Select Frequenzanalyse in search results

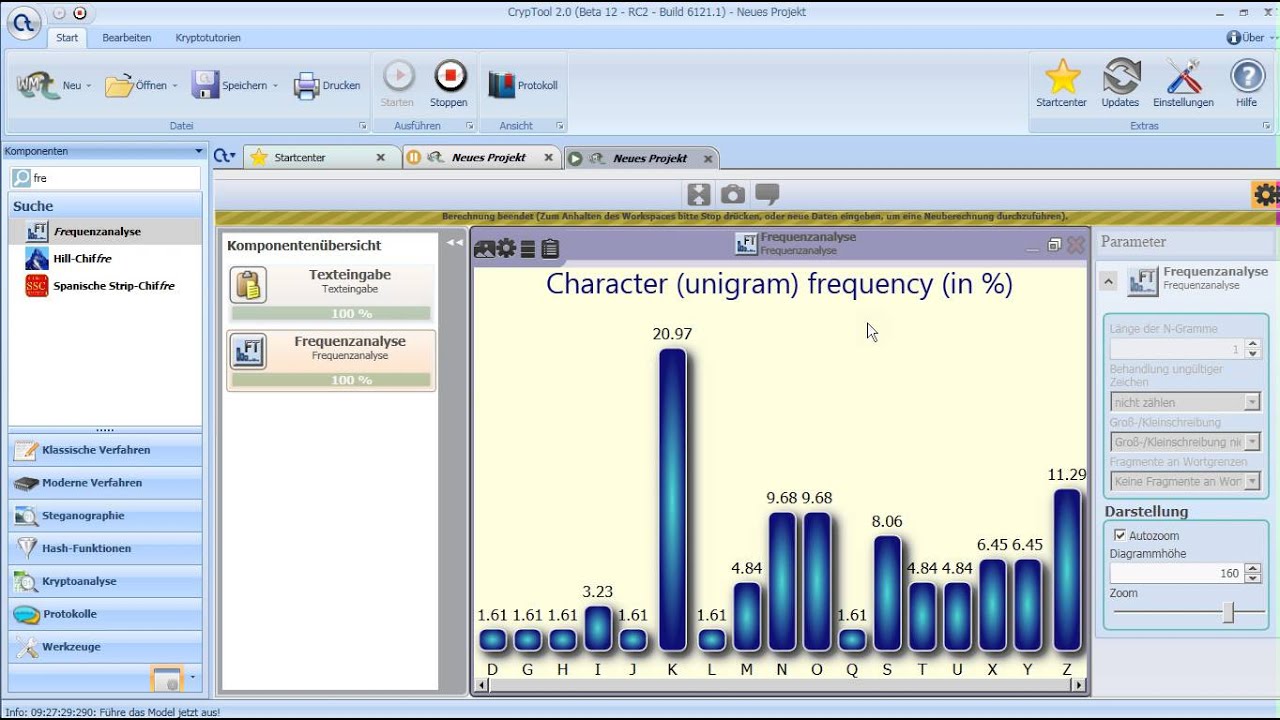[x=97, y=231]
